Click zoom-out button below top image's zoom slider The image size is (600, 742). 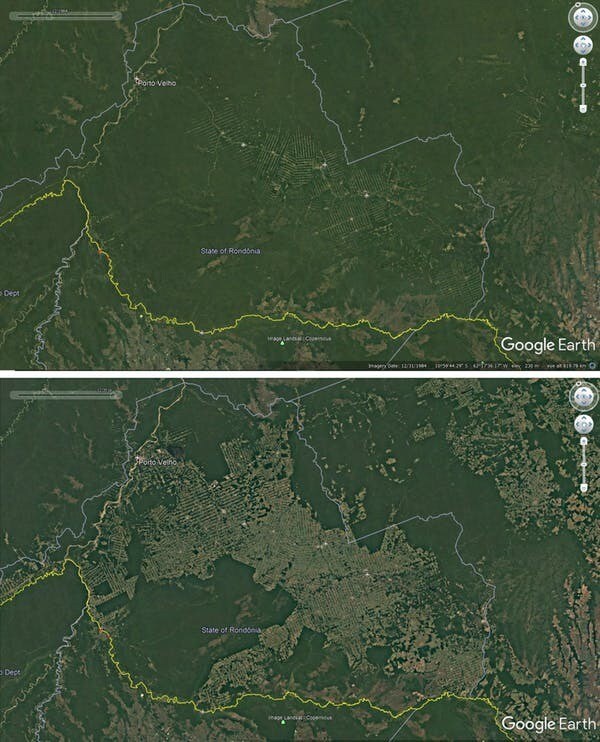583,109
